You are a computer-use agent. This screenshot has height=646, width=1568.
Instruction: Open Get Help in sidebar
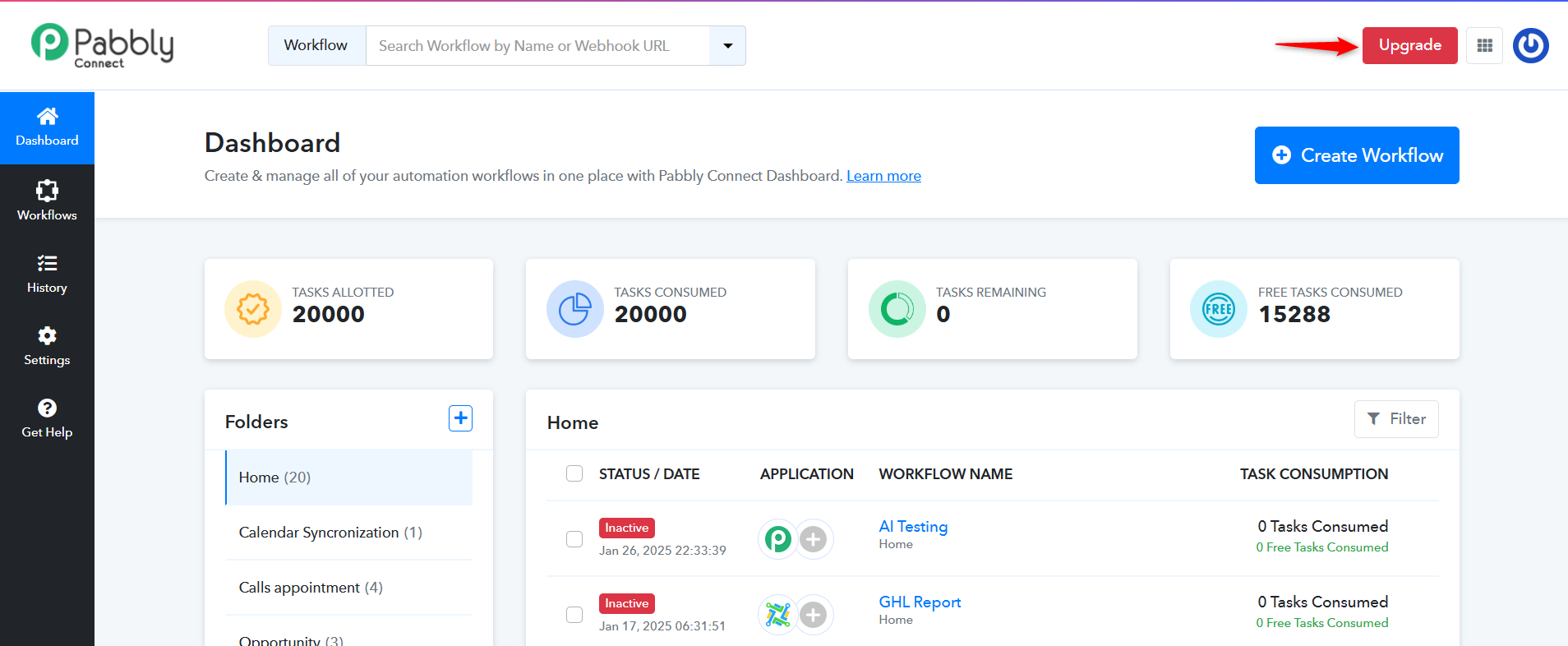(x=47, y=418)
